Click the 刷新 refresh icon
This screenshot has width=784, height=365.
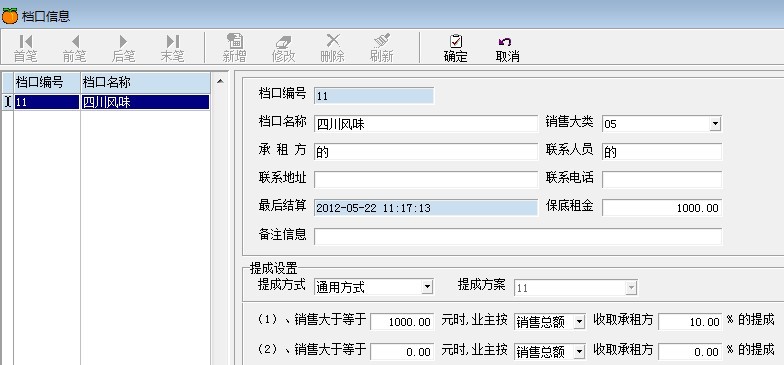(x=382, y=48)
